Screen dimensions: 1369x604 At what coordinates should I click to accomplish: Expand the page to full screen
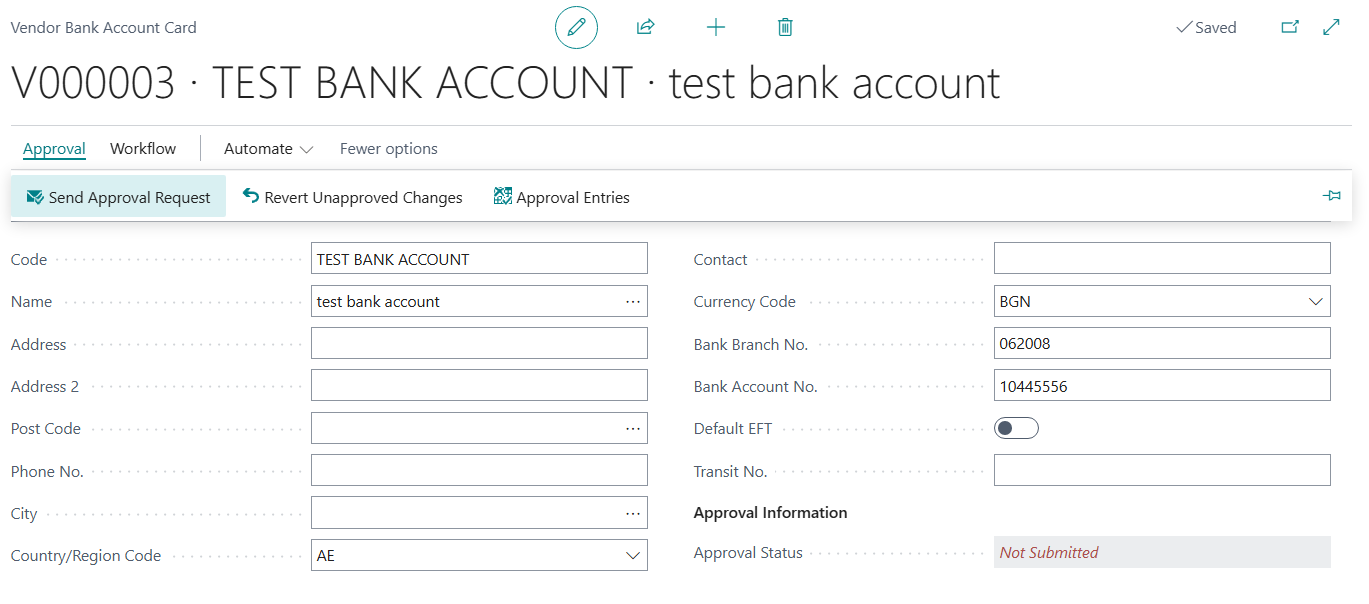[x=1331, y=28]
